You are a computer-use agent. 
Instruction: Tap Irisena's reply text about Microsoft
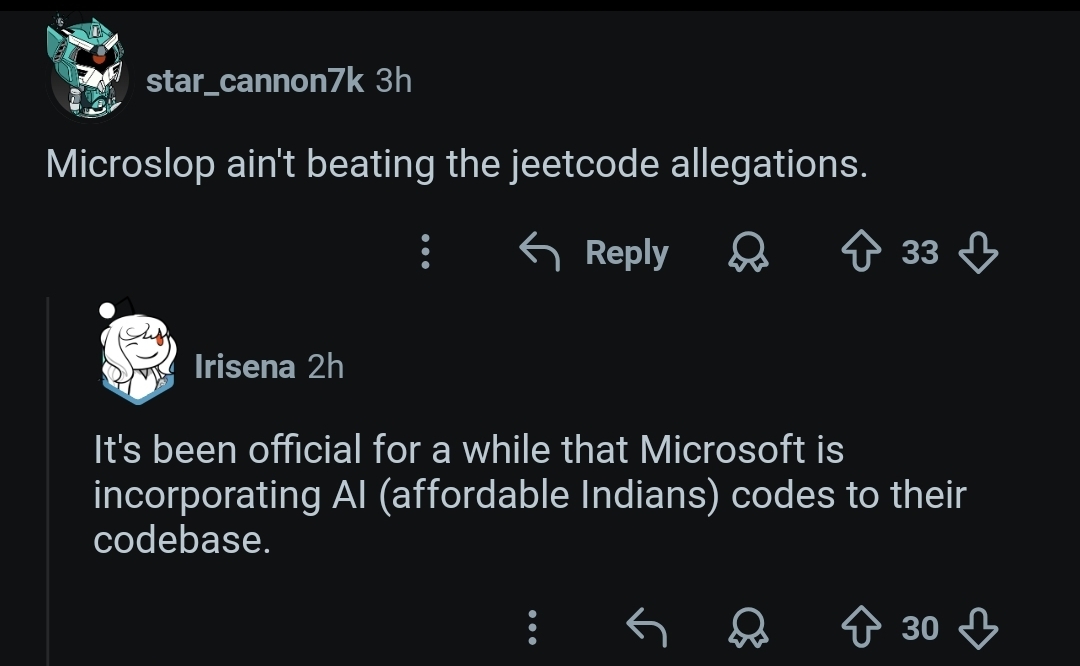coord(528,494)
